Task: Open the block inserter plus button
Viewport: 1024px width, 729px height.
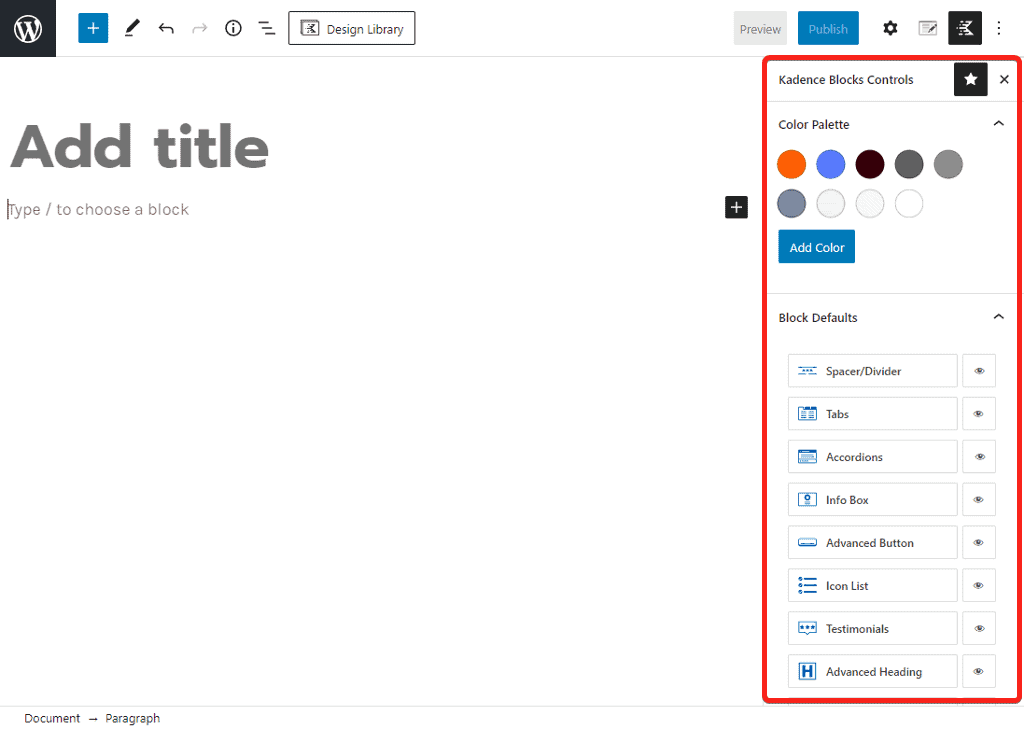Action: [x=93, y=28]
